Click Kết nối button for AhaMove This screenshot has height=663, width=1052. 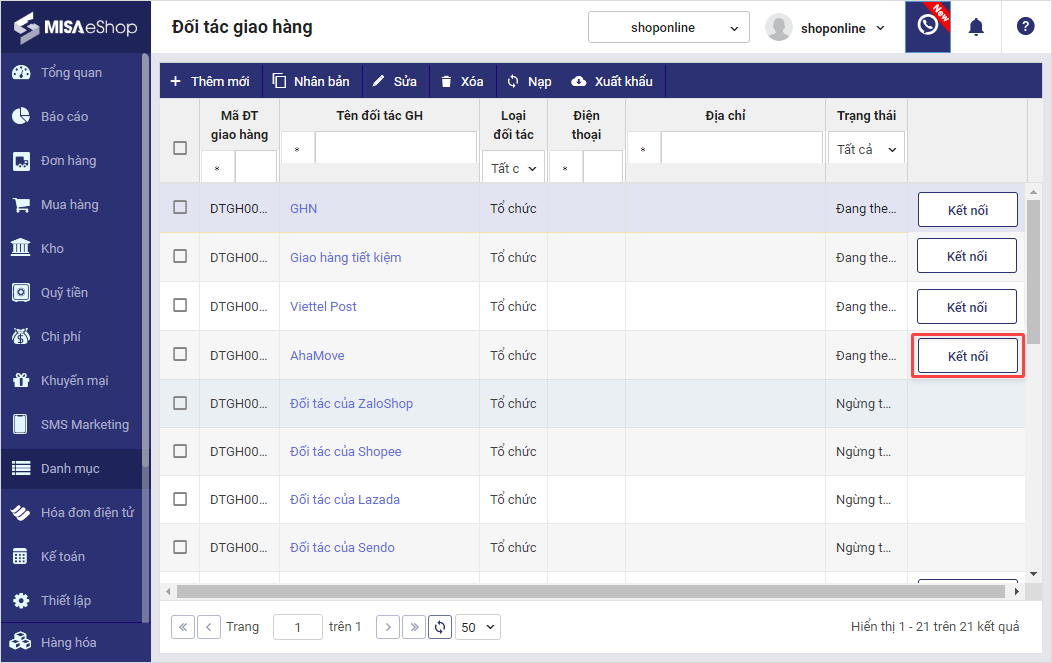[967, 356]
